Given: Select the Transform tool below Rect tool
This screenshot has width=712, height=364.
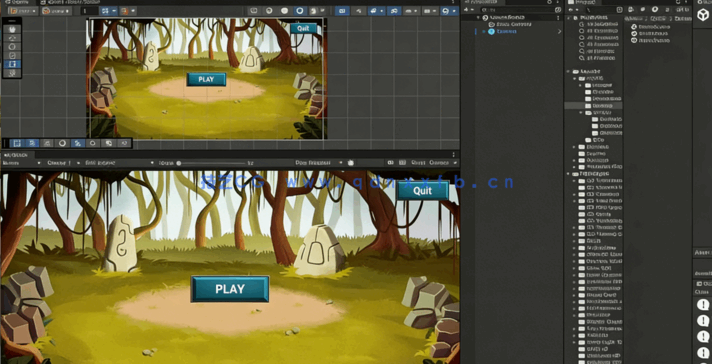Looking at the screenshot, I should pos(12,73).
